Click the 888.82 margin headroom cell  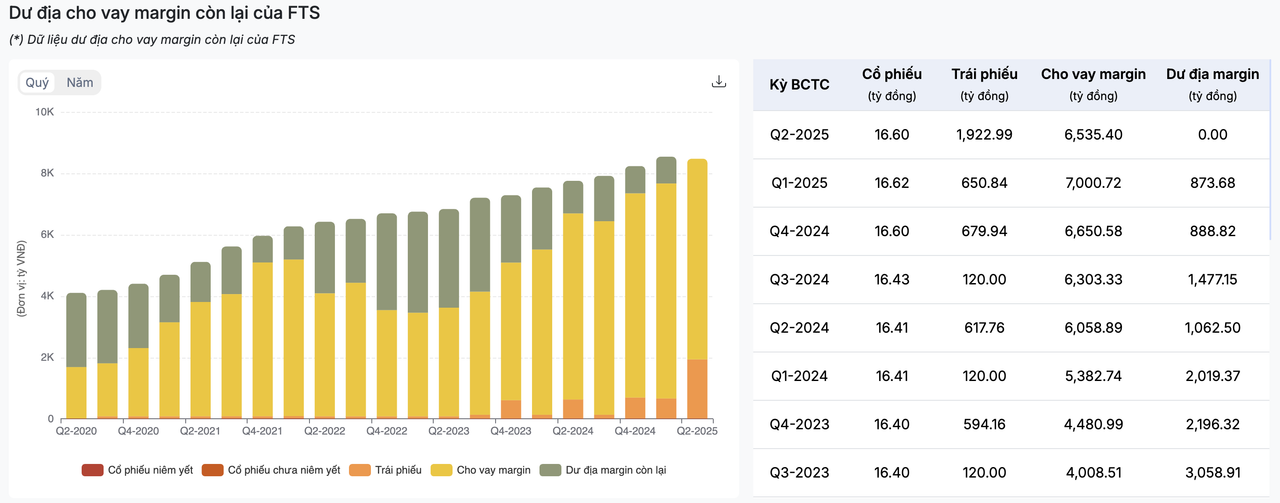pos(1212,231)
